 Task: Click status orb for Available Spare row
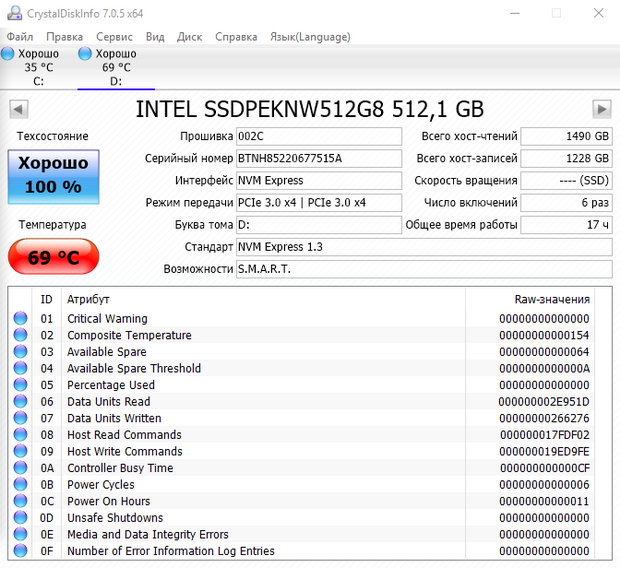(x=21, y=352)
